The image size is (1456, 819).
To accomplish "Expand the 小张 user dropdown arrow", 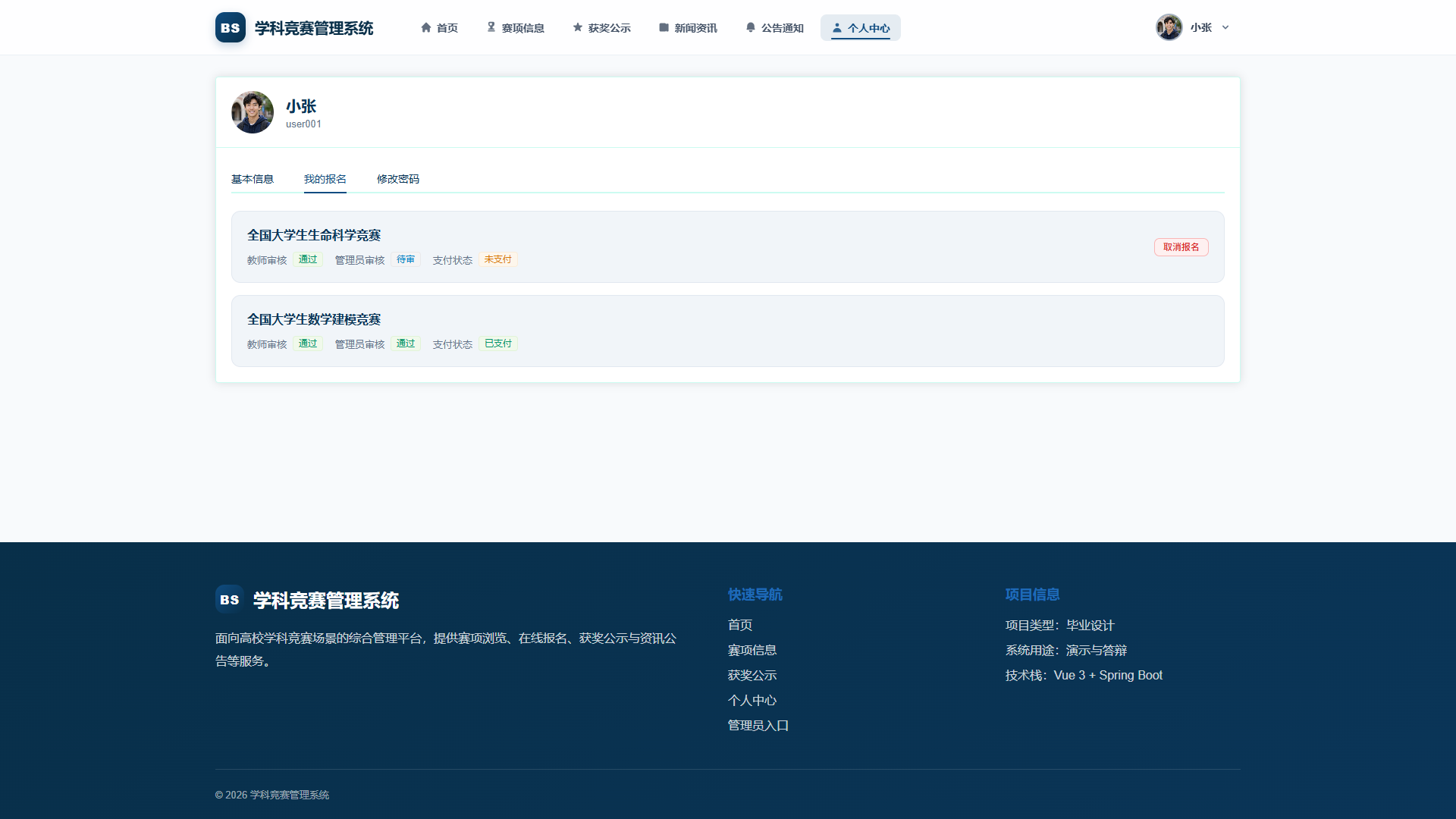I will coord(1225,27).
